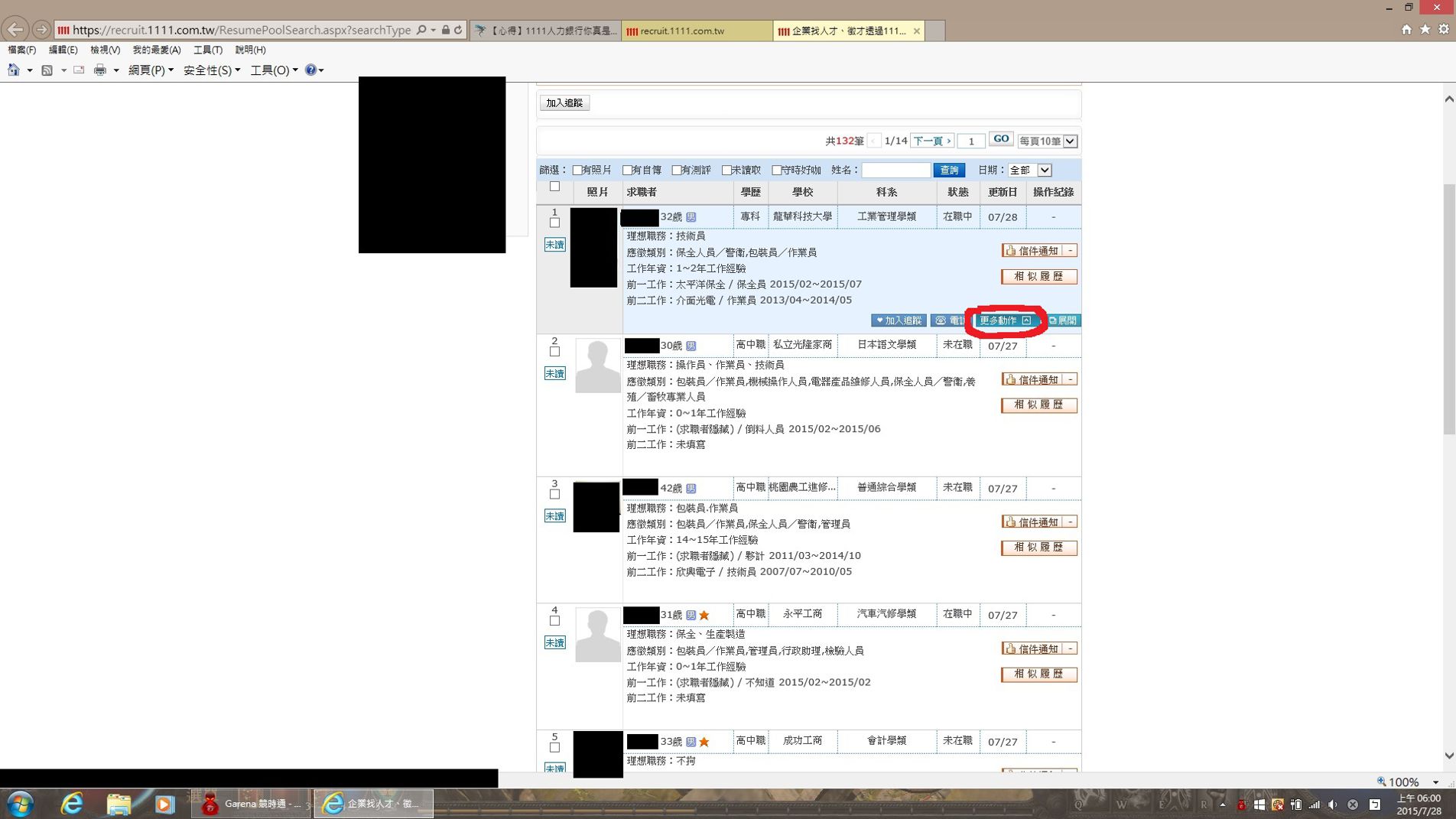The width and height of the screenshot is (1456, 819).
Task: Open the Windows Start button
Action: (x=19, y=804)
